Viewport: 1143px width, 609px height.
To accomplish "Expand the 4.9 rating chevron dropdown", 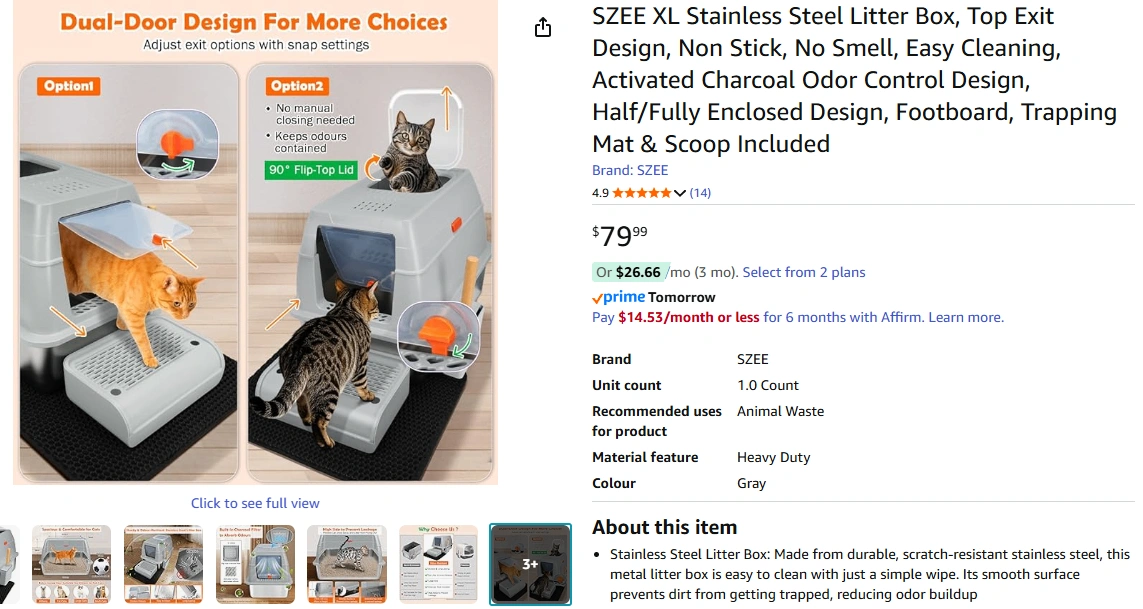I will tap(680, 193).
